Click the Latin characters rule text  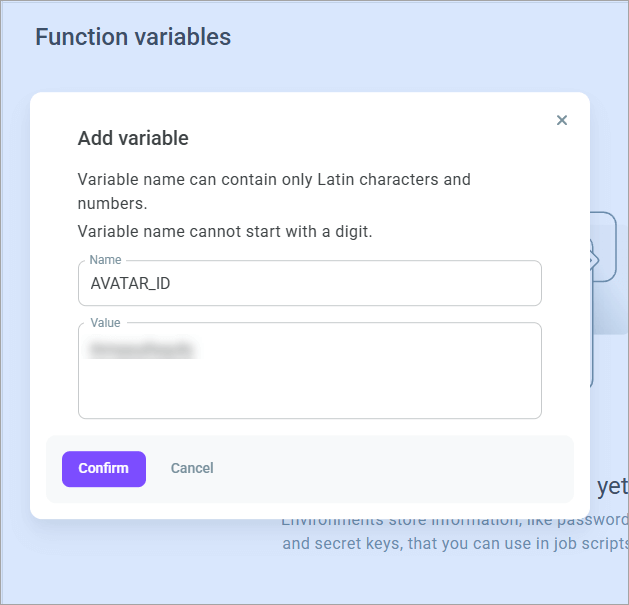(x=274, y=191)
